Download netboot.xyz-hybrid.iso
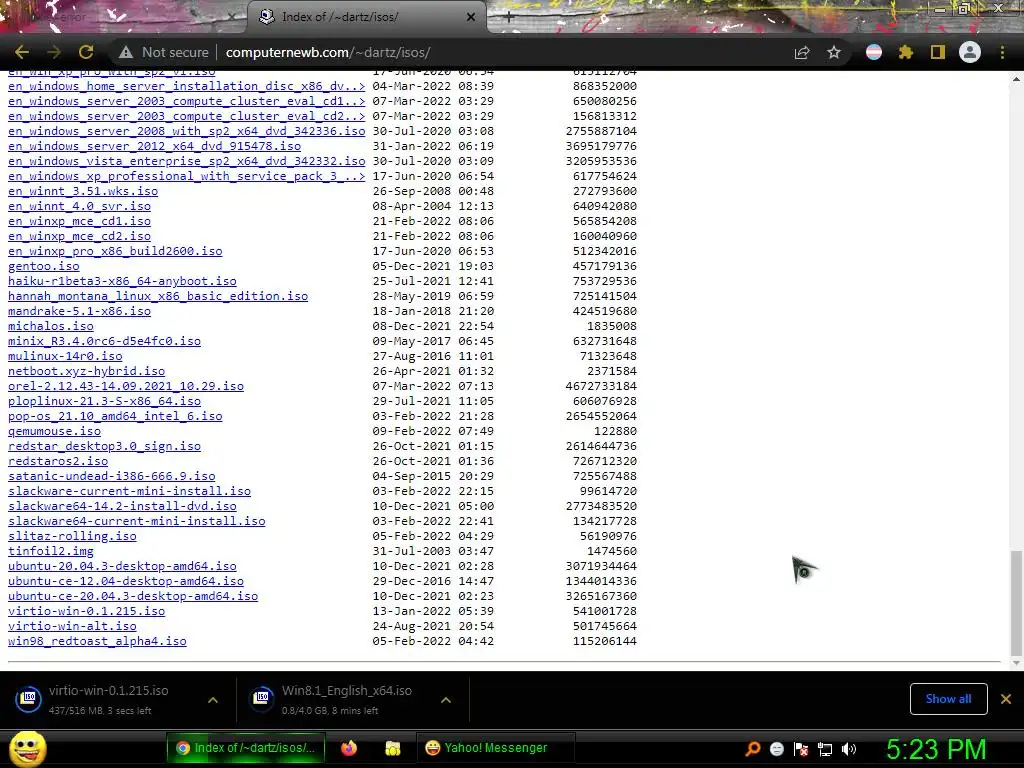The image size is (1024, 768). pyautogui.click(x=86, y=372)
